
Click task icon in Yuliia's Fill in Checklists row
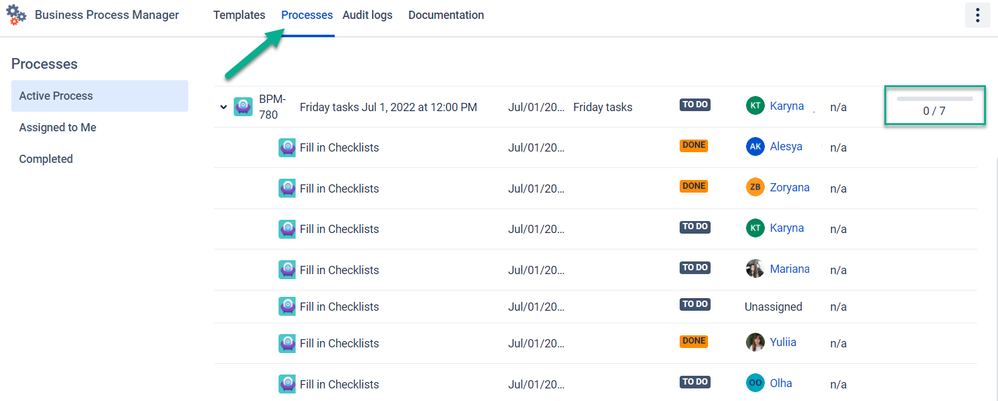(x=287, y=344)
